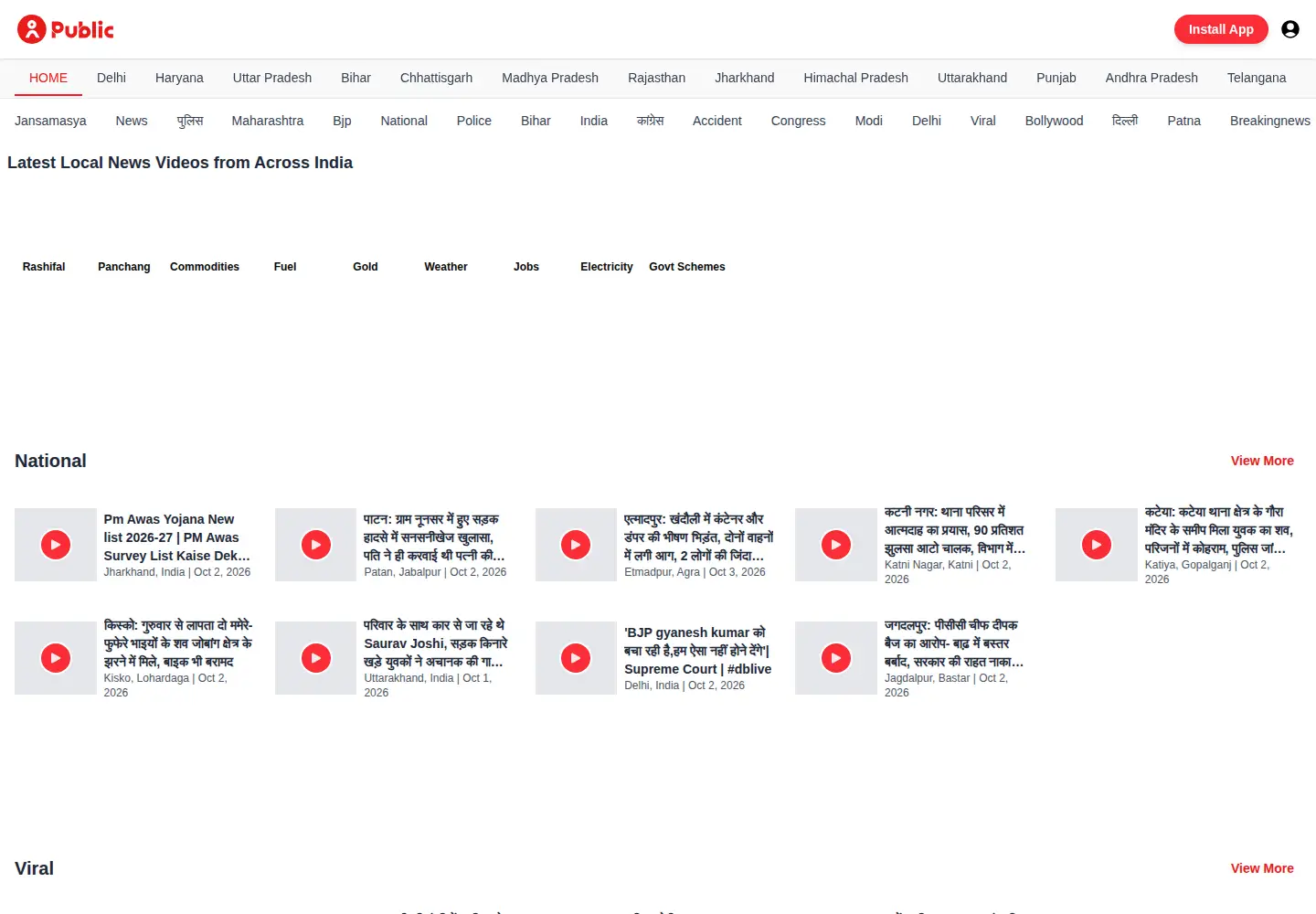Open the Viral topic tag

[983, 121]
